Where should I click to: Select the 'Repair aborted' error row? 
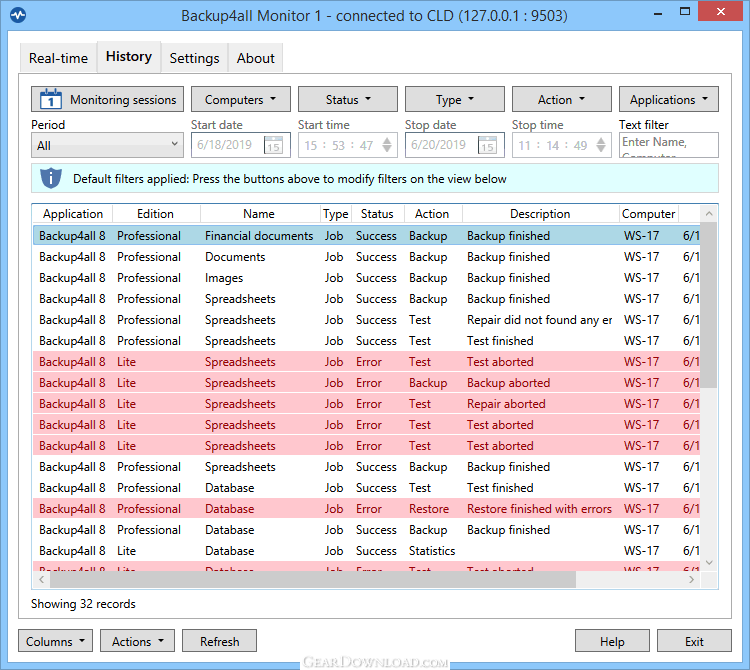click(x=367, y=404)
